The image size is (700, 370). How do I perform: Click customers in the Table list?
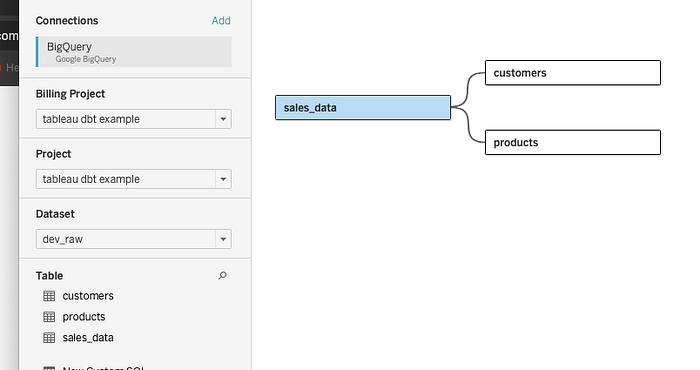point(88,296)
